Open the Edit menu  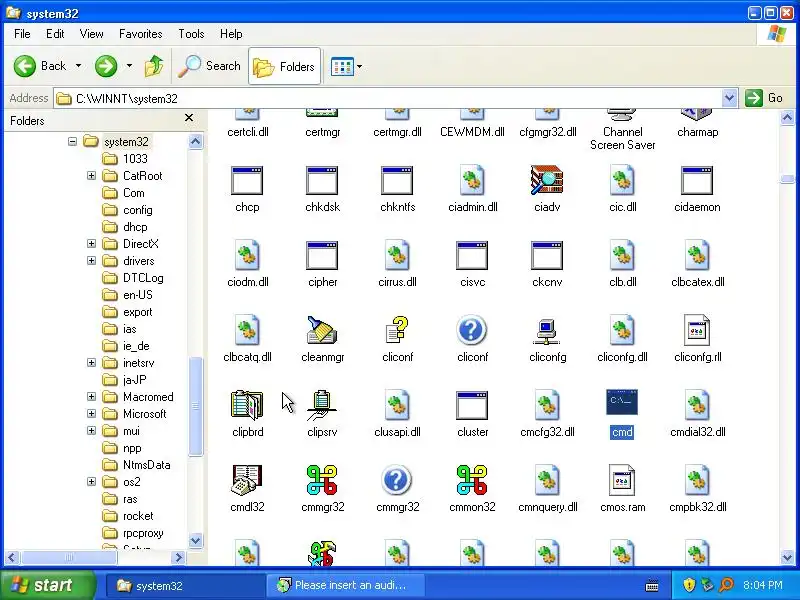click(55, 34)
